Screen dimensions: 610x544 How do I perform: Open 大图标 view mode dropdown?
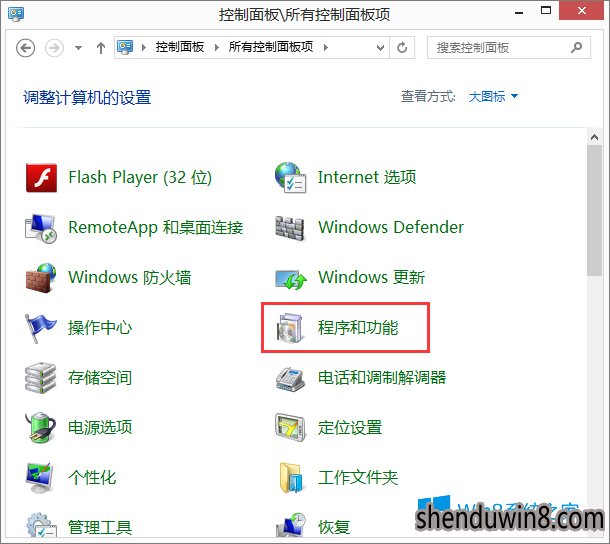(494, 96)
